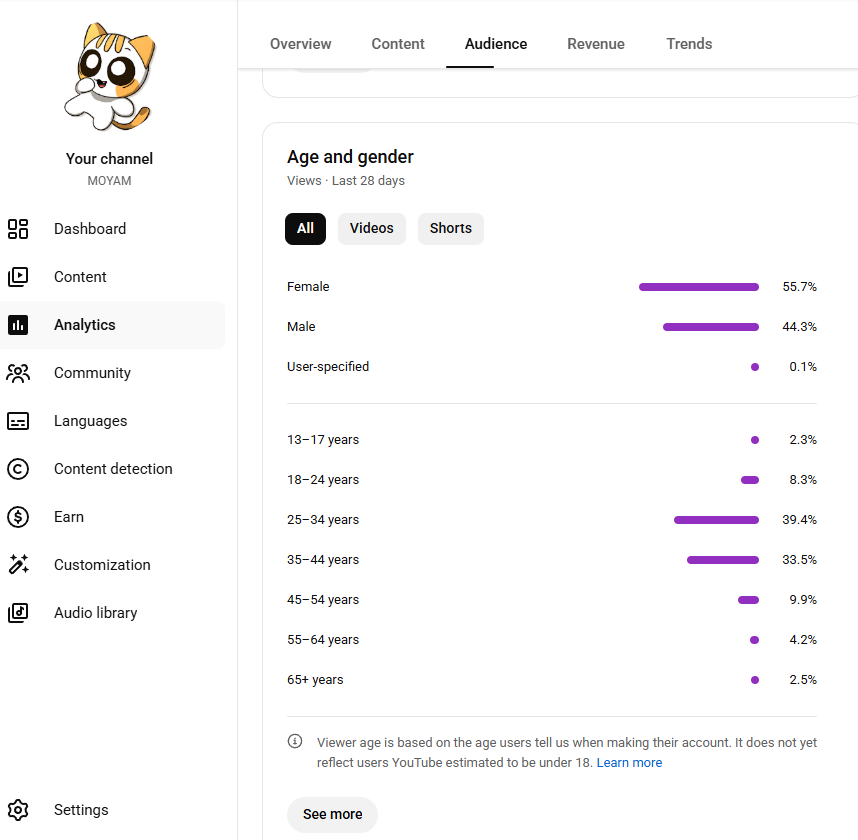Switch to the Content analytics tab
The width and height of the screenshot is (858, 840).
click(398, 44)
